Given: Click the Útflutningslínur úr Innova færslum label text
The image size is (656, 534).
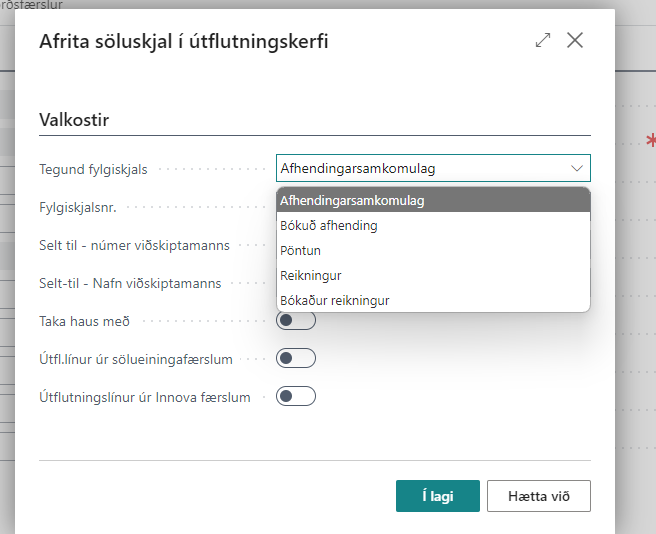Looking at the screenshot, I should pyautogui.click(x=145, y=397).
